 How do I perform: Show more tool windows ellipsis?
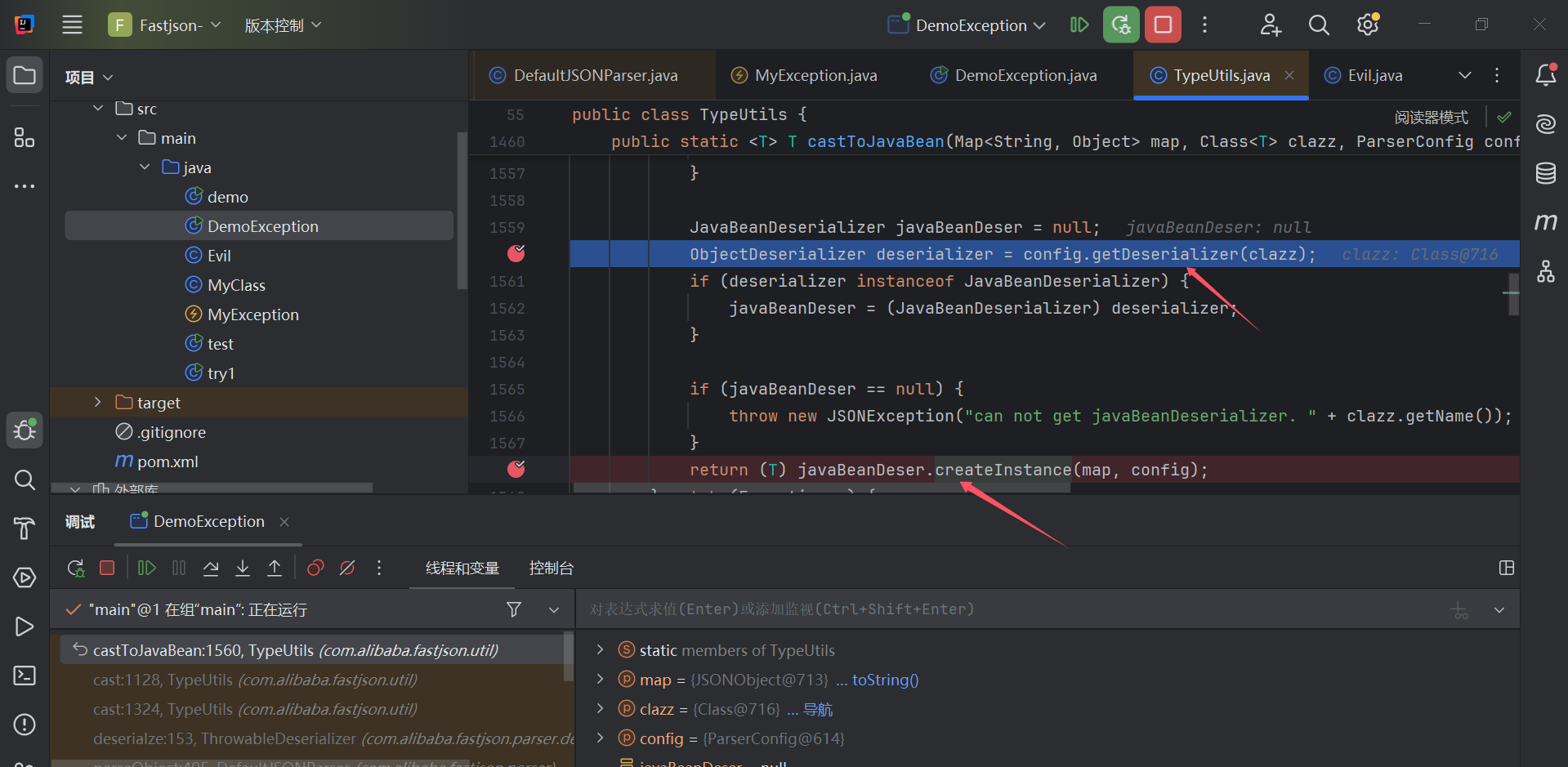point(25,186)
